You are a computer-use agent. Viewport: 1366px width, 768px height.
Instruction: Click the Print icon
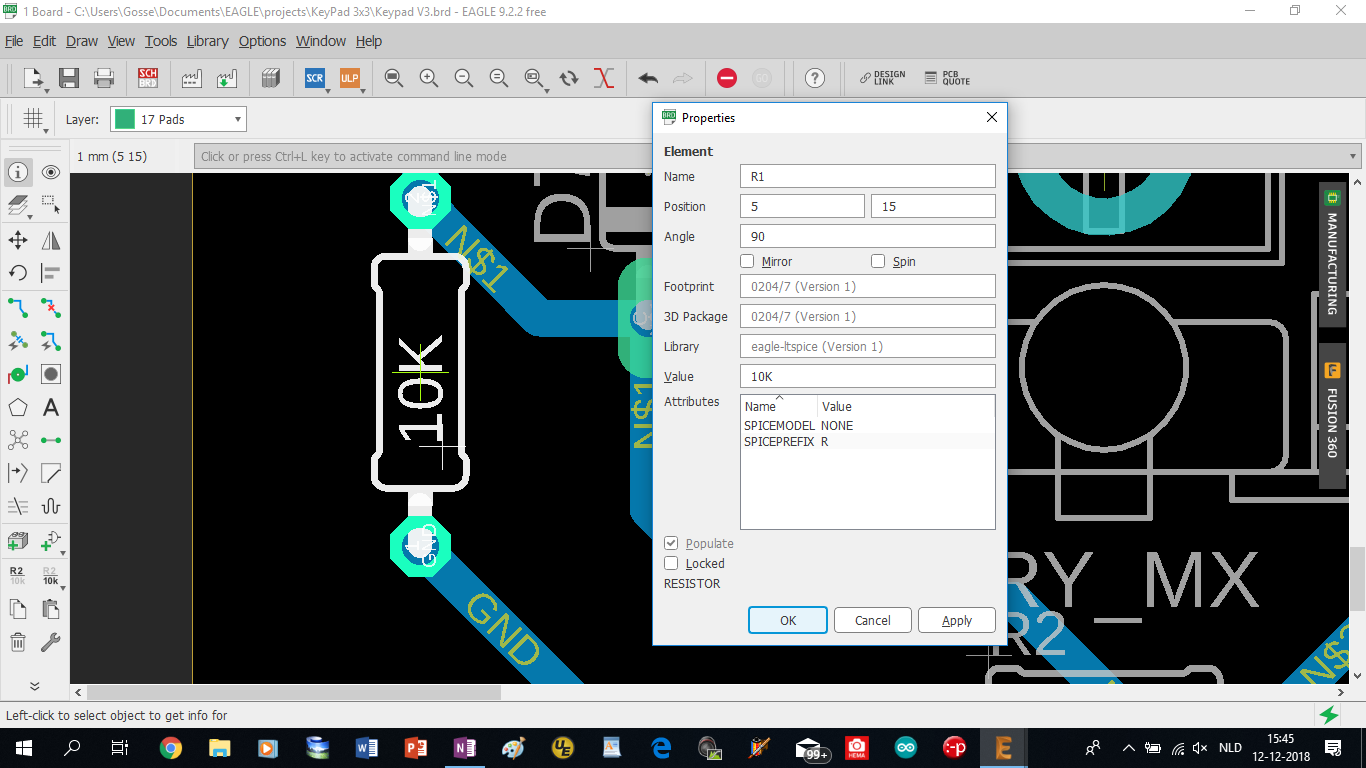pyautogui.click(x=104, y=78)
